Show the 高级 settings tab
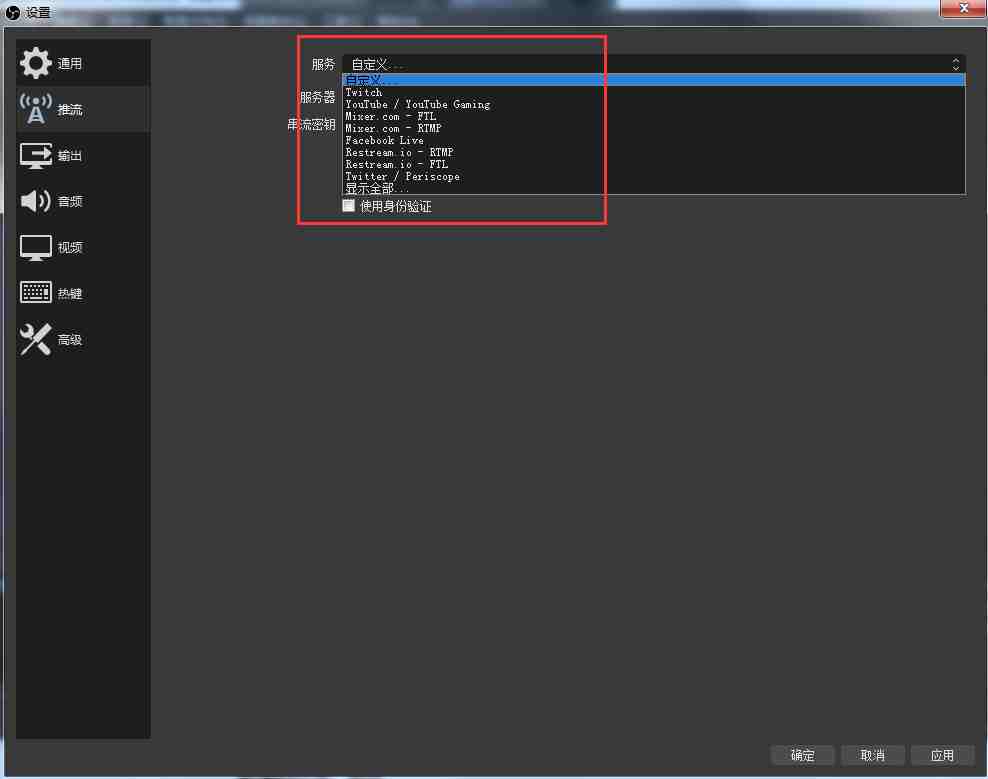Screen dimensions: 988x779 [83, 339]
